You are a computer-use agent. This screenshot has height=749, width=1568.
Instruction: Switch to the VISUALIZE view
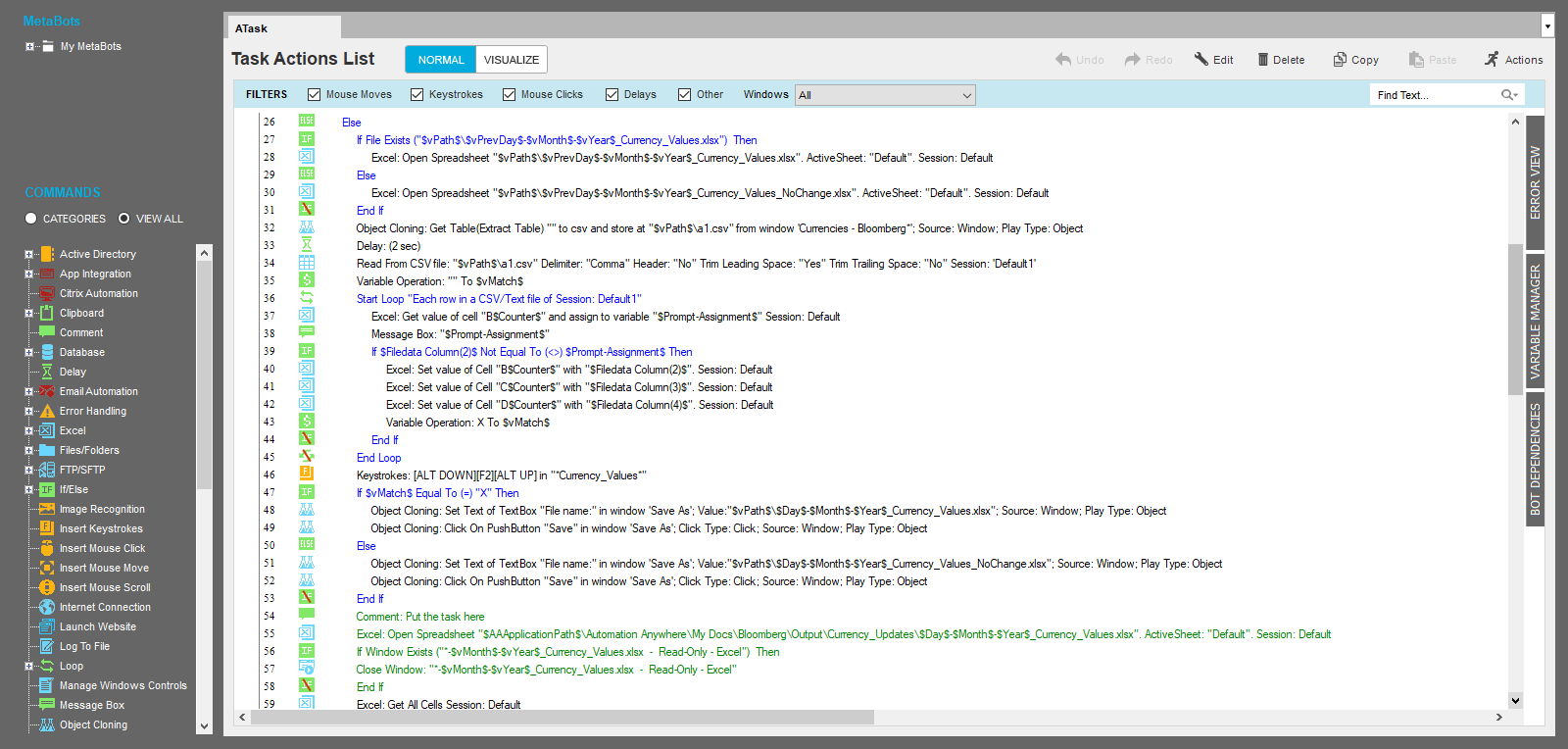pos(511,60)
